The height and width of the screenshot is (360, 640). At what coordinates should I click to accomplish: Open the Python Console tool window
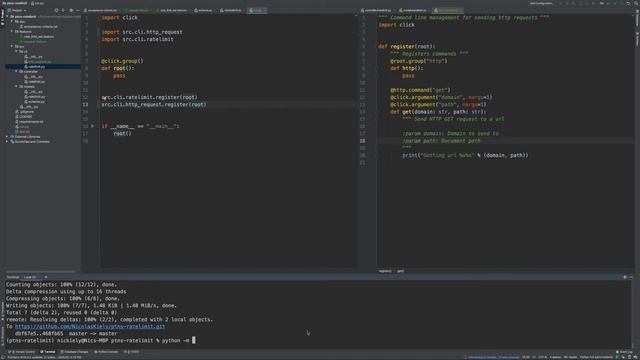point(106,352)
